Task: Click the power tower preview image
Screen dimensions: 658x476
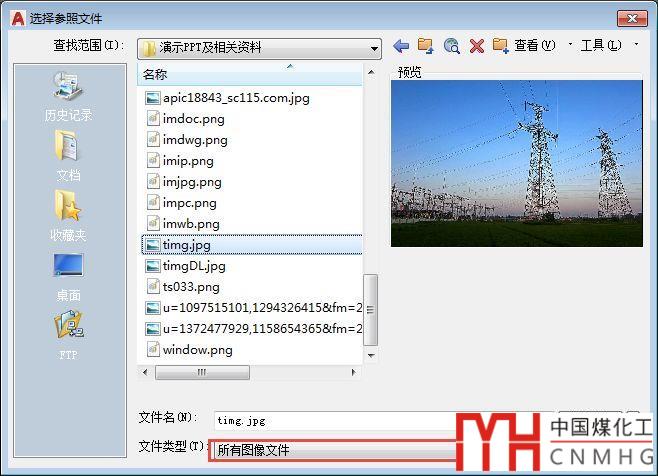Action: click(x=517, y=163)
